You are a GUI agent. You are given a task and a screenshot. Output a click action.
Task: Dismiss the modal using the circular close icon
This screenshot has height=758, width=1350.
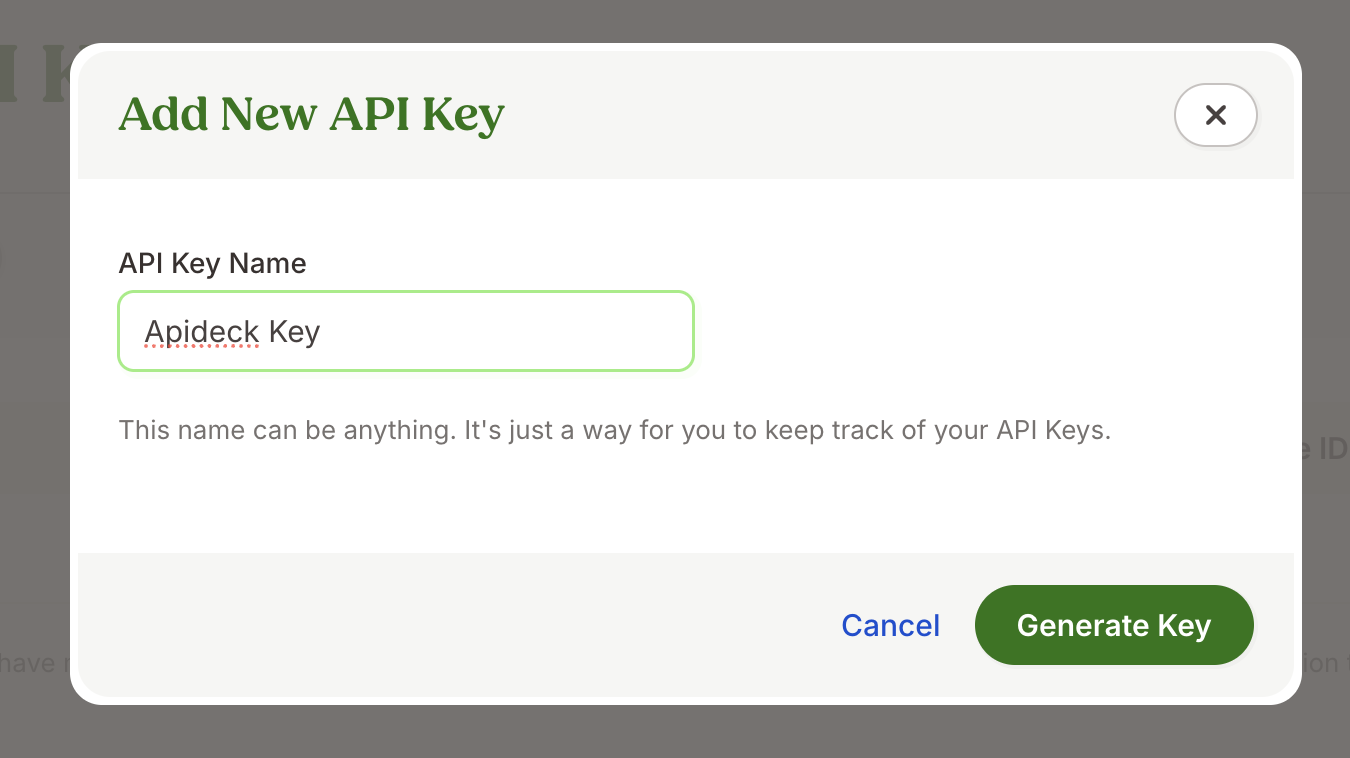pos(1215,115)
